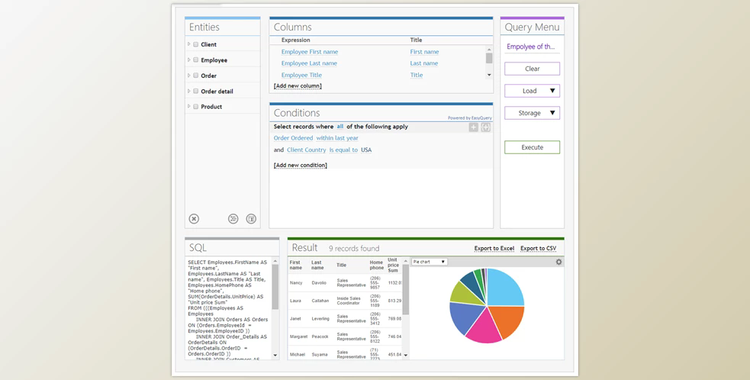Screen dimensions: 750x380
Task: Click 'Employee Title' column expression
Action: [301, 75]
